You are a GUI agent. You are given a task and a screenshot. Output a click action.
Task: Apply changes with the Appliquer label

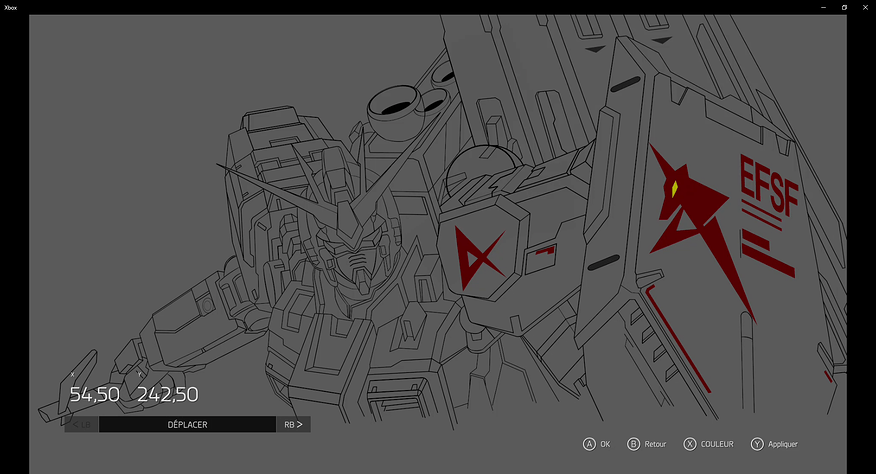pos(783,444)
